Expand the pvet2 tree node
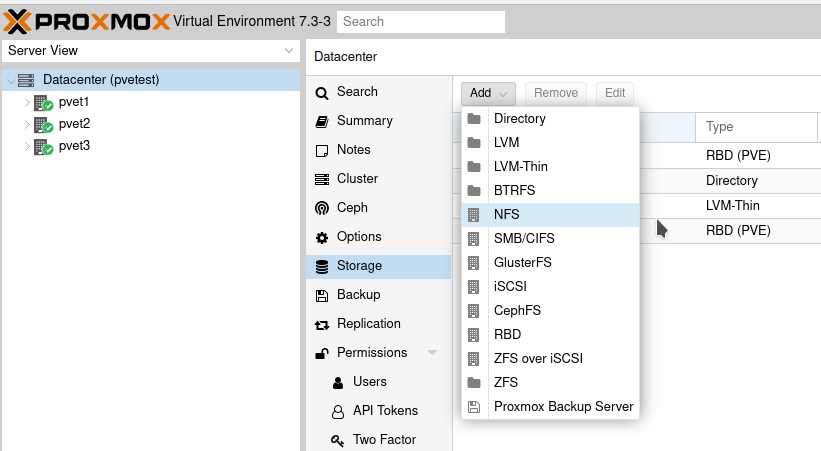This screenshot has width=821, height=451. tap(27, 124)
